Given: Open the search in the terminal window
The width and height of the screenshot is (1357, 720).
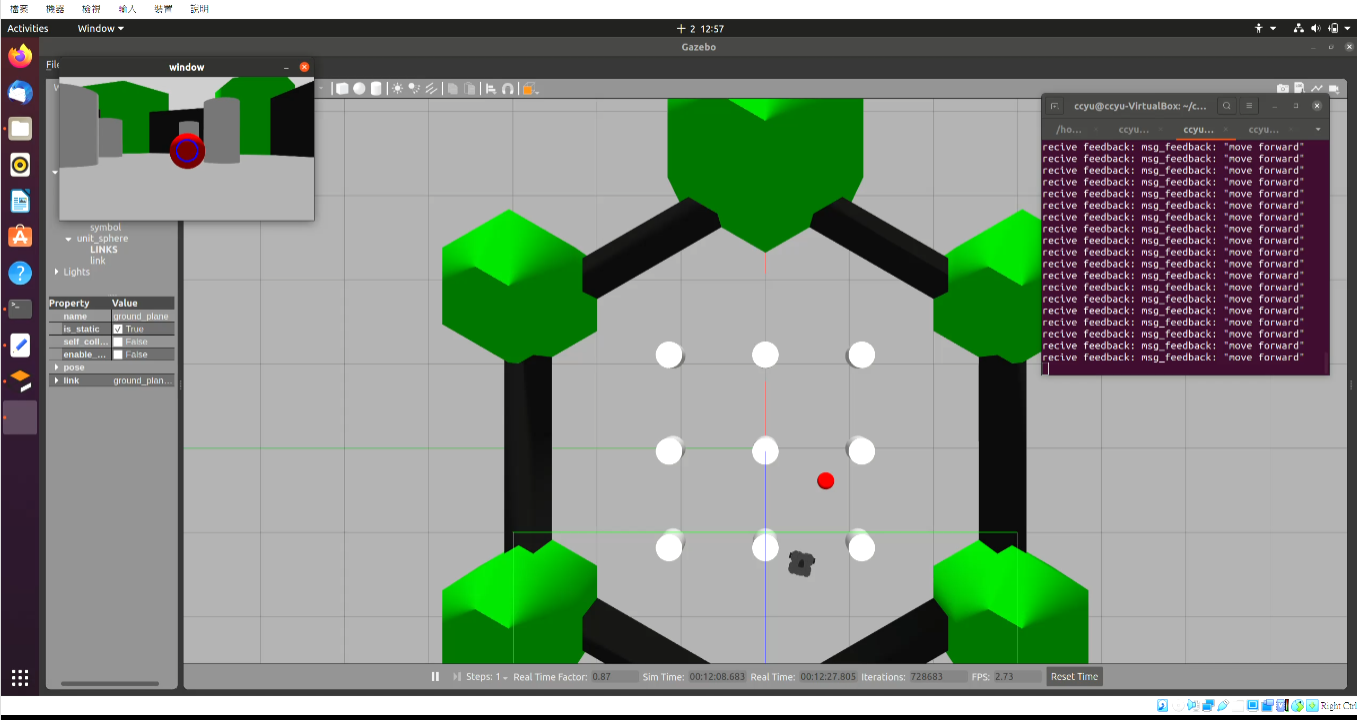Looking at the screenshot, I should click(1227, 105).
